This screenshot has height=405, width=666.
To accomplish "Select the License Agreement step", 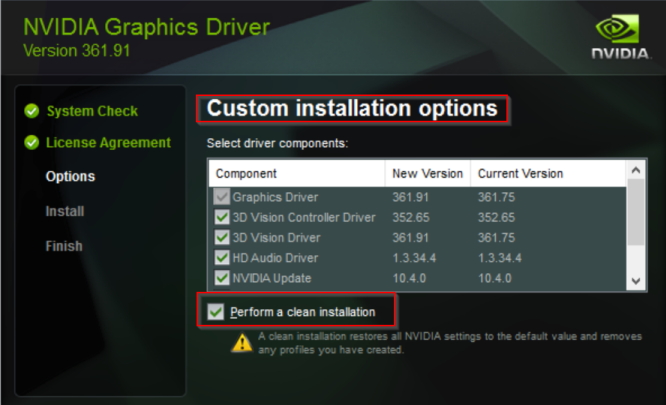I will 108,143.
